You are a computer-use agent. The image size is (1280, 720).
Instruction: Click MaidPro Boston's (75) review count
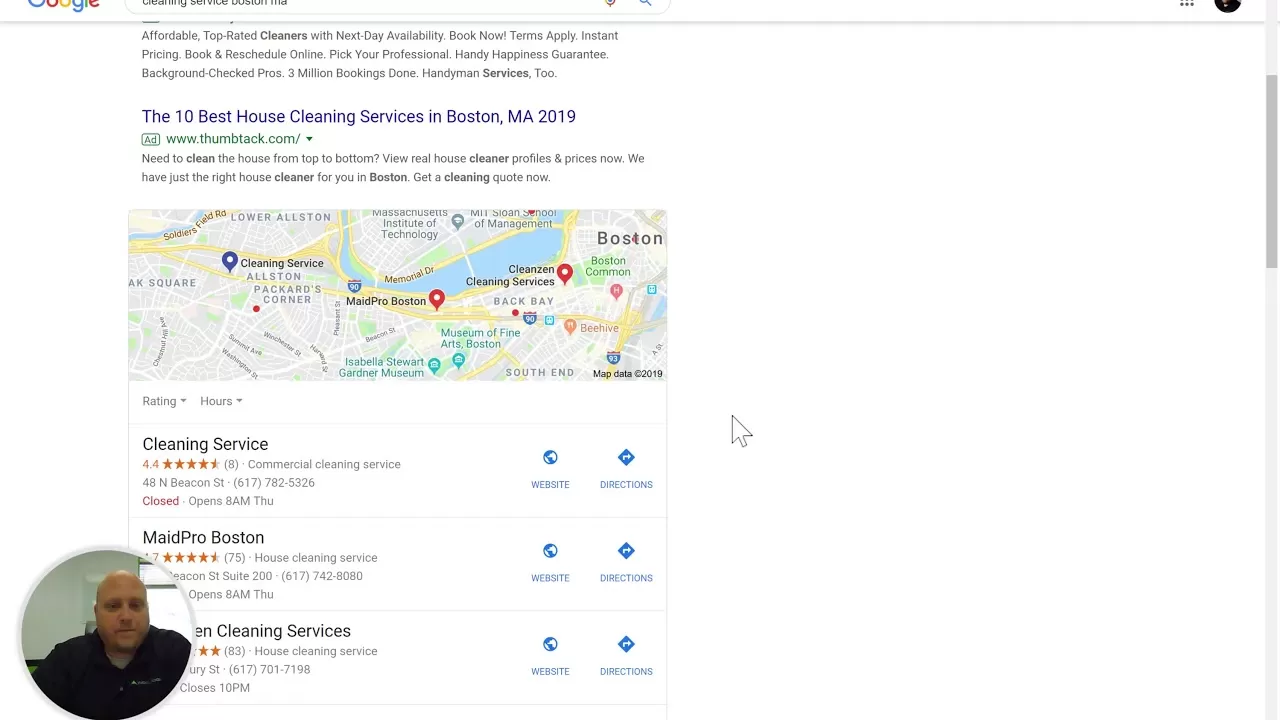tap(235, 558)
